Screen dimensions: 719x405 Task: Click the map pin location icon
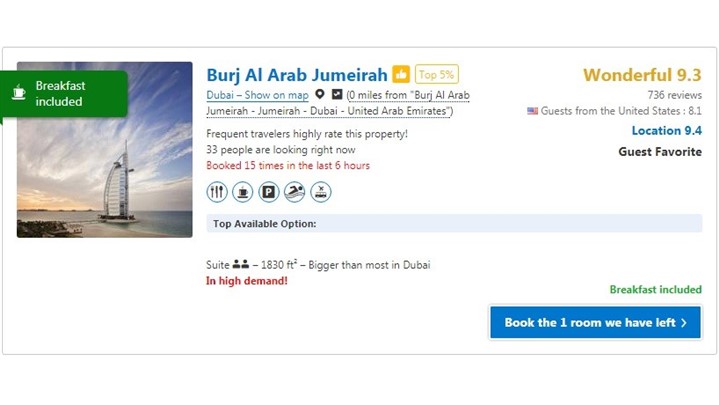click(320, 95)
